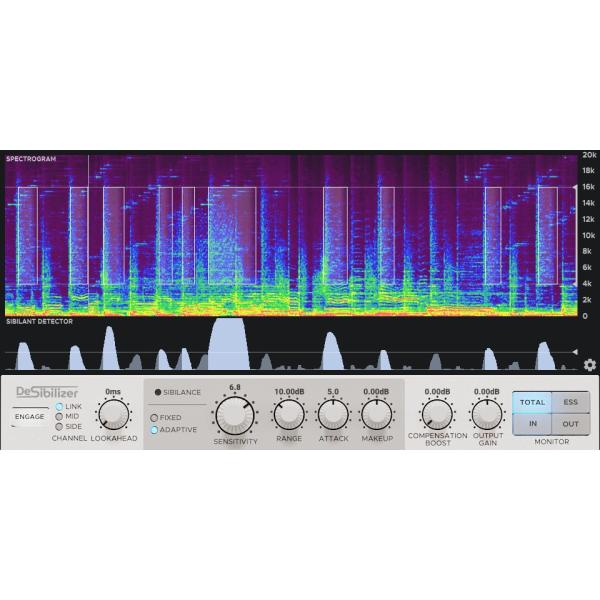
Task: Click the Output Gain knob
Action: point(487,414)
